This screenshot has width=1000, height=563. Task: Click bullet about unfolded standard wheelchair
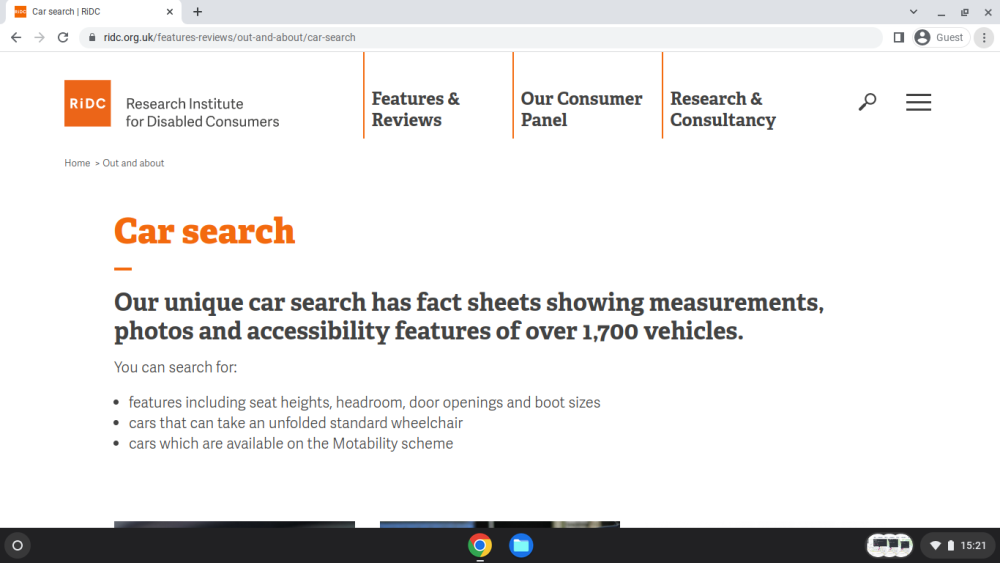click(x=296, y=423)
